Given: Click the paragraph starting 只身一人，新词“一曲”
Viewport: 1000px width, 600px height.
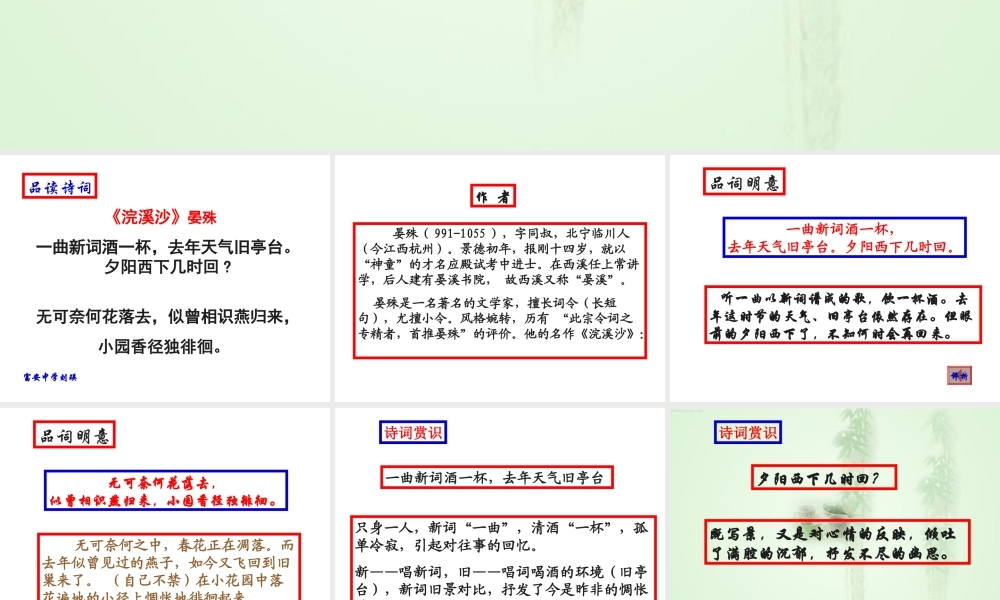Looking at the screenshot, I should click(502, 536).
